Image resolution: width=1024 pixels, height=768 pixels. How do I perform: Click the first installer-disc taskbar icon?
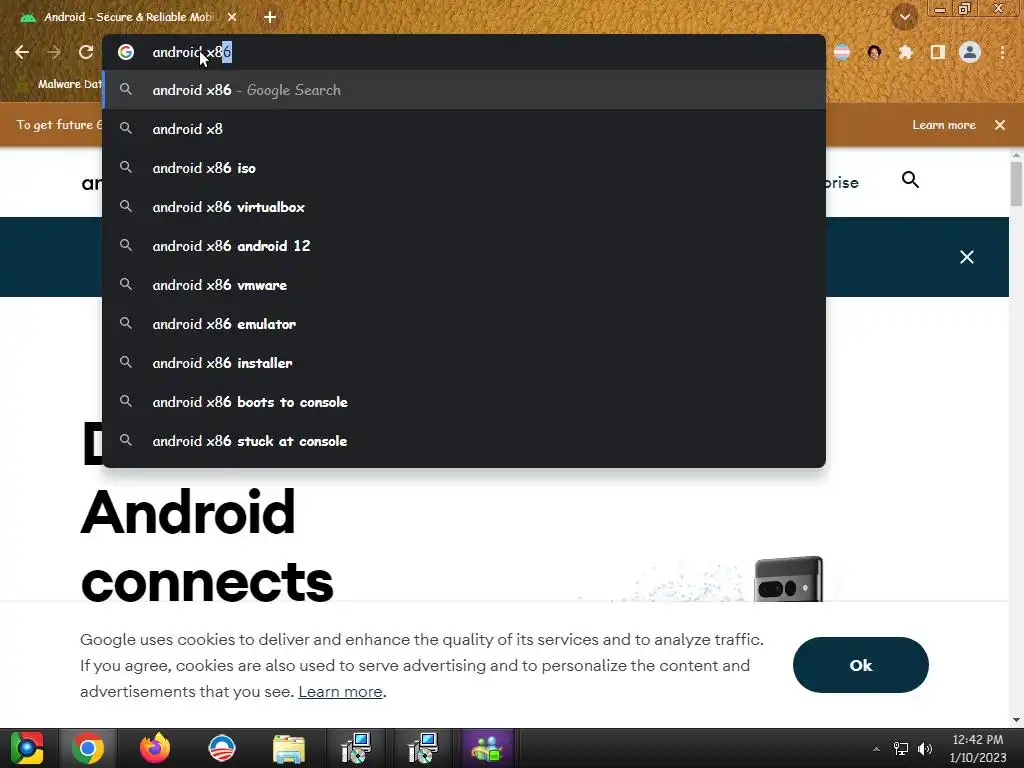pyautogui.click(x=356, y=748)
